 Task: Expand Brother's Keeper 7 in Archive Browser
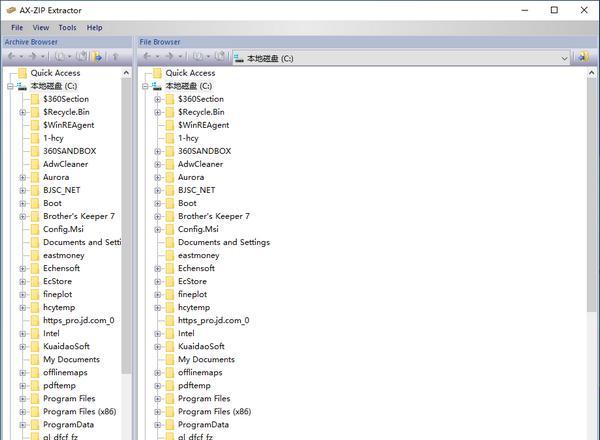point(23,217)
